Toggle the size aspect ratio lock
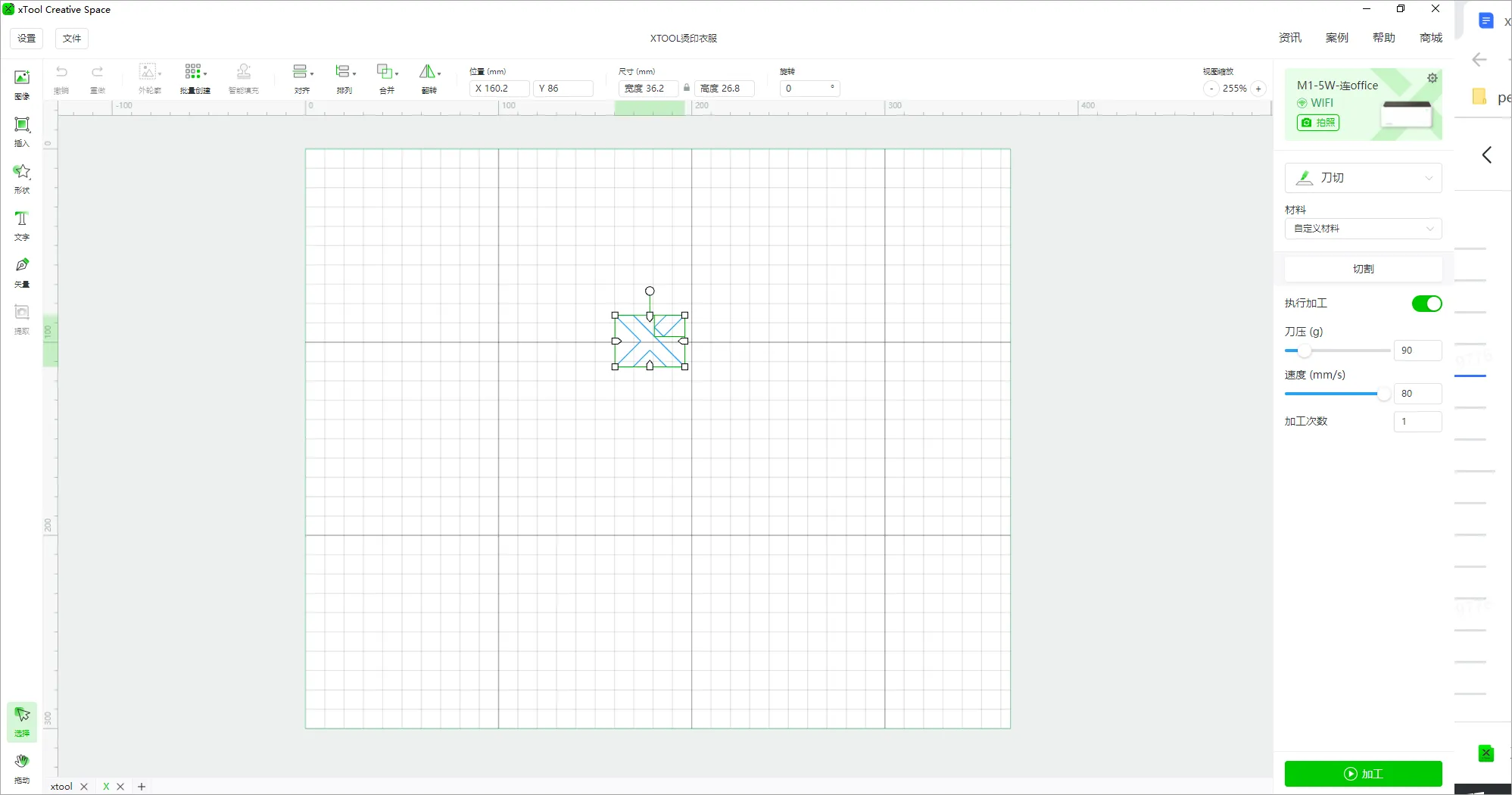The width and height of the screenshot is (1512, 795). tap(687, 88)
